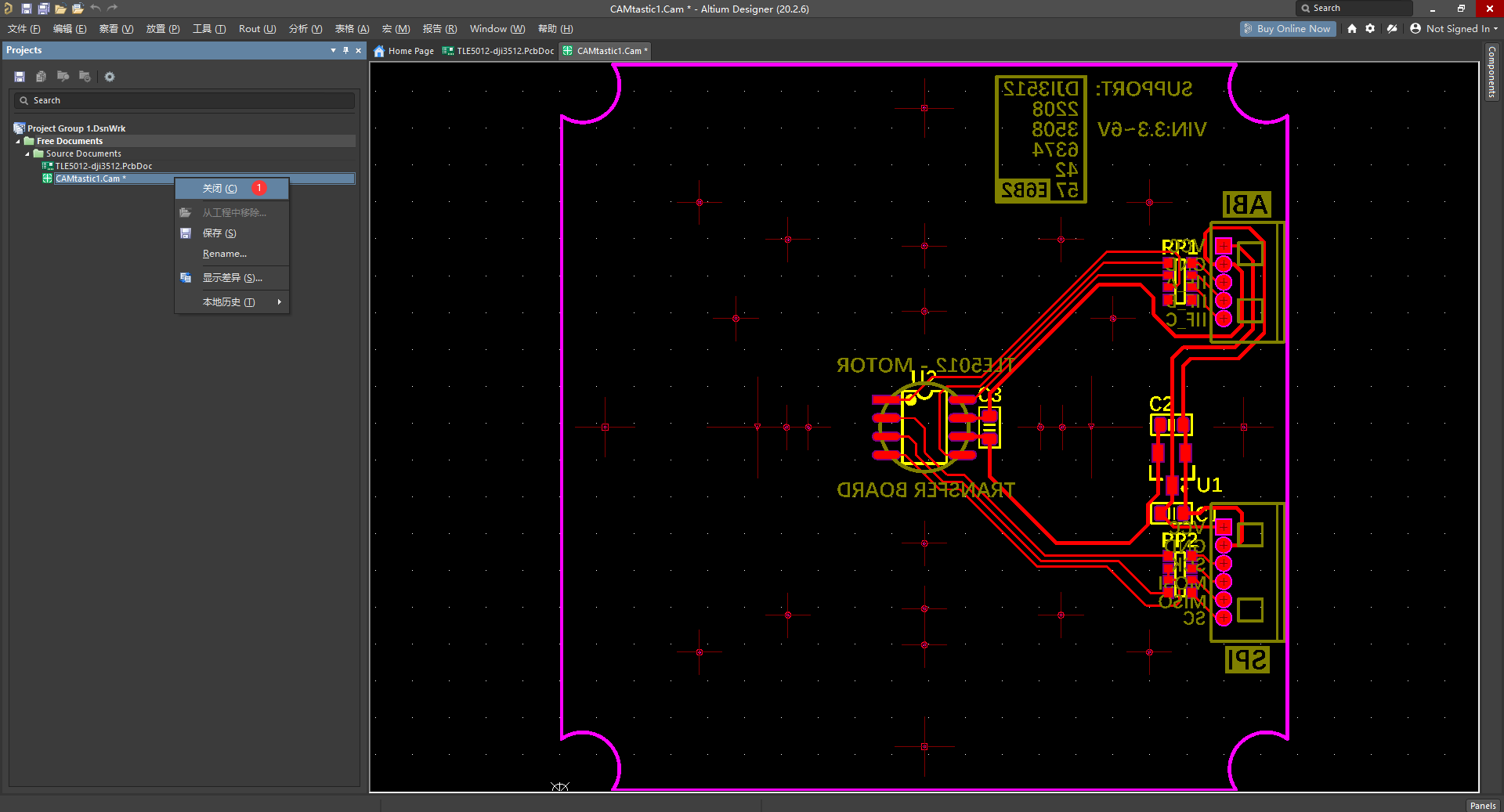Click the Save All toolbar icon
This screenshot has height=812, width=1504.
(x=43, y=9)
